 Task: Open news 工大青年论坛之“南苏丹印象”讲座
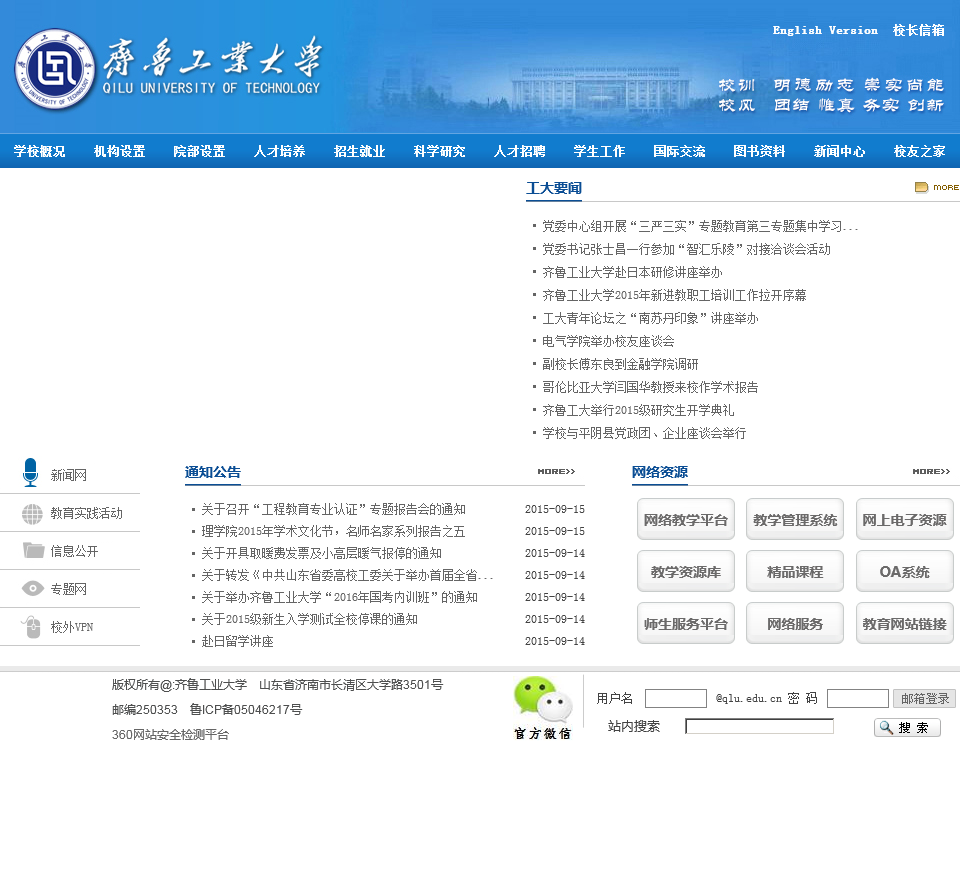coord(650,318)
